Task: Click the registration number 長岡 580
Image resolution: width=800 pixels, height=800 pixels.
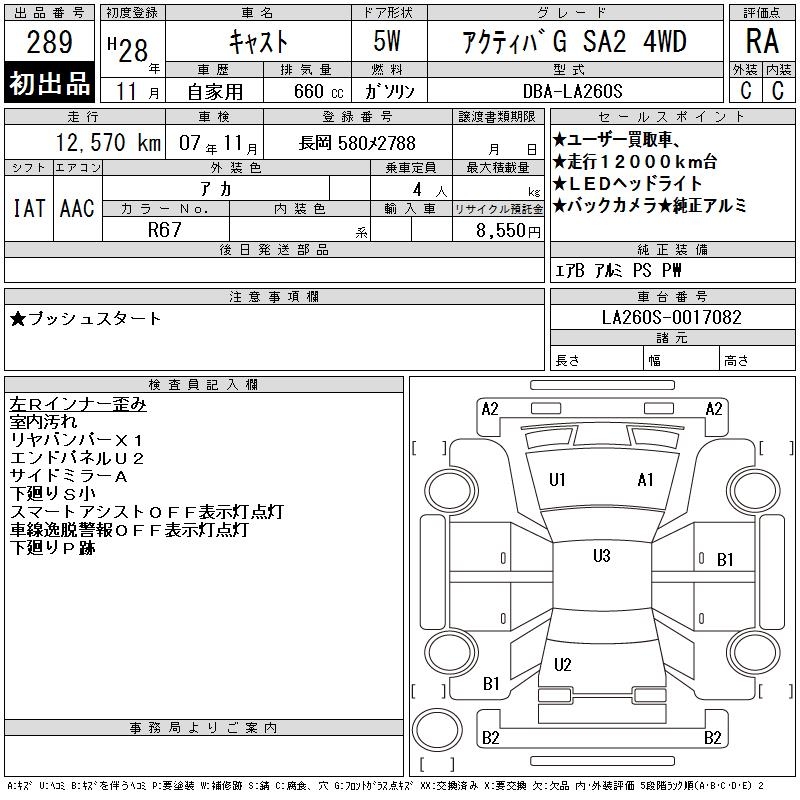Action: click(x=357, y=143)
